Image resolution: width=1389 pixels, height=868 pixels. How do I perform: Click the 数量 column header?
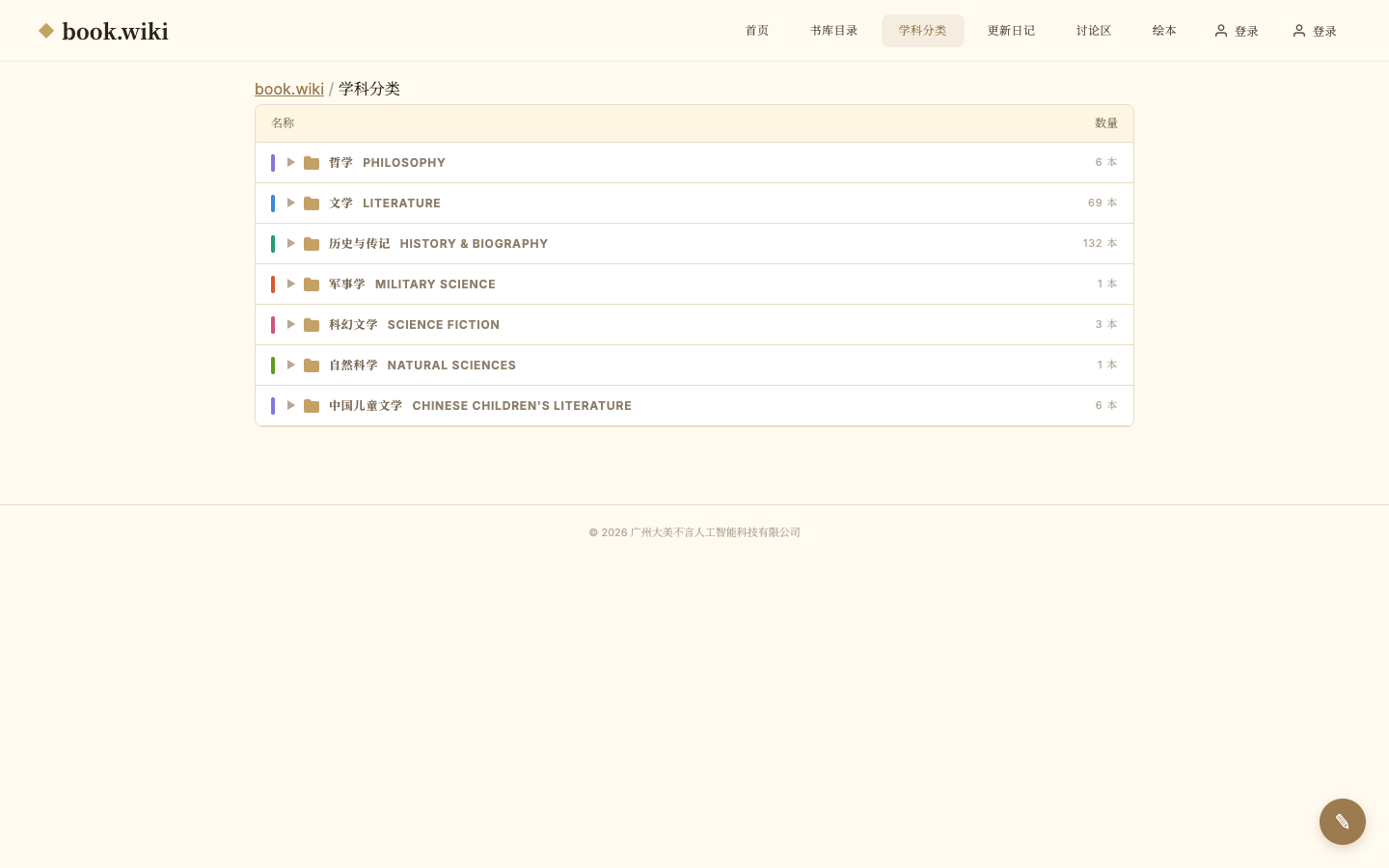point(1106,123)
